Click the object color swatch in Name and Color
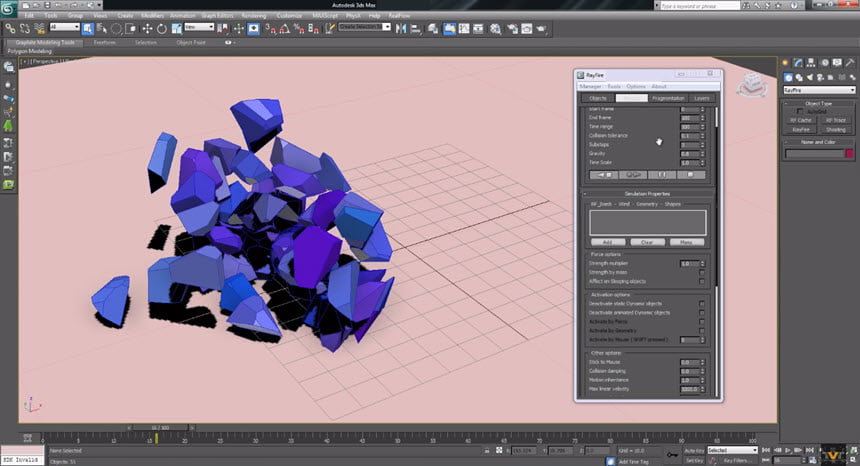The width and height of the screenshot is (860, 466). pos(850,154)
